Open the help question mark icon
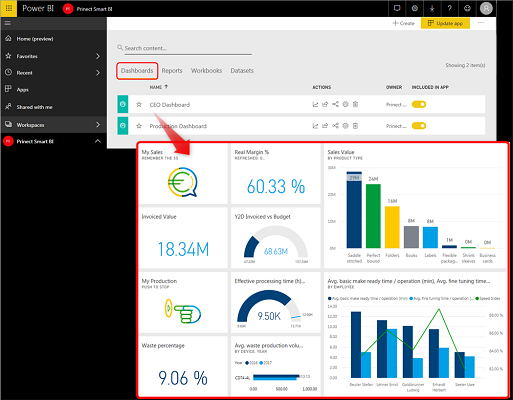 point(450,8)
